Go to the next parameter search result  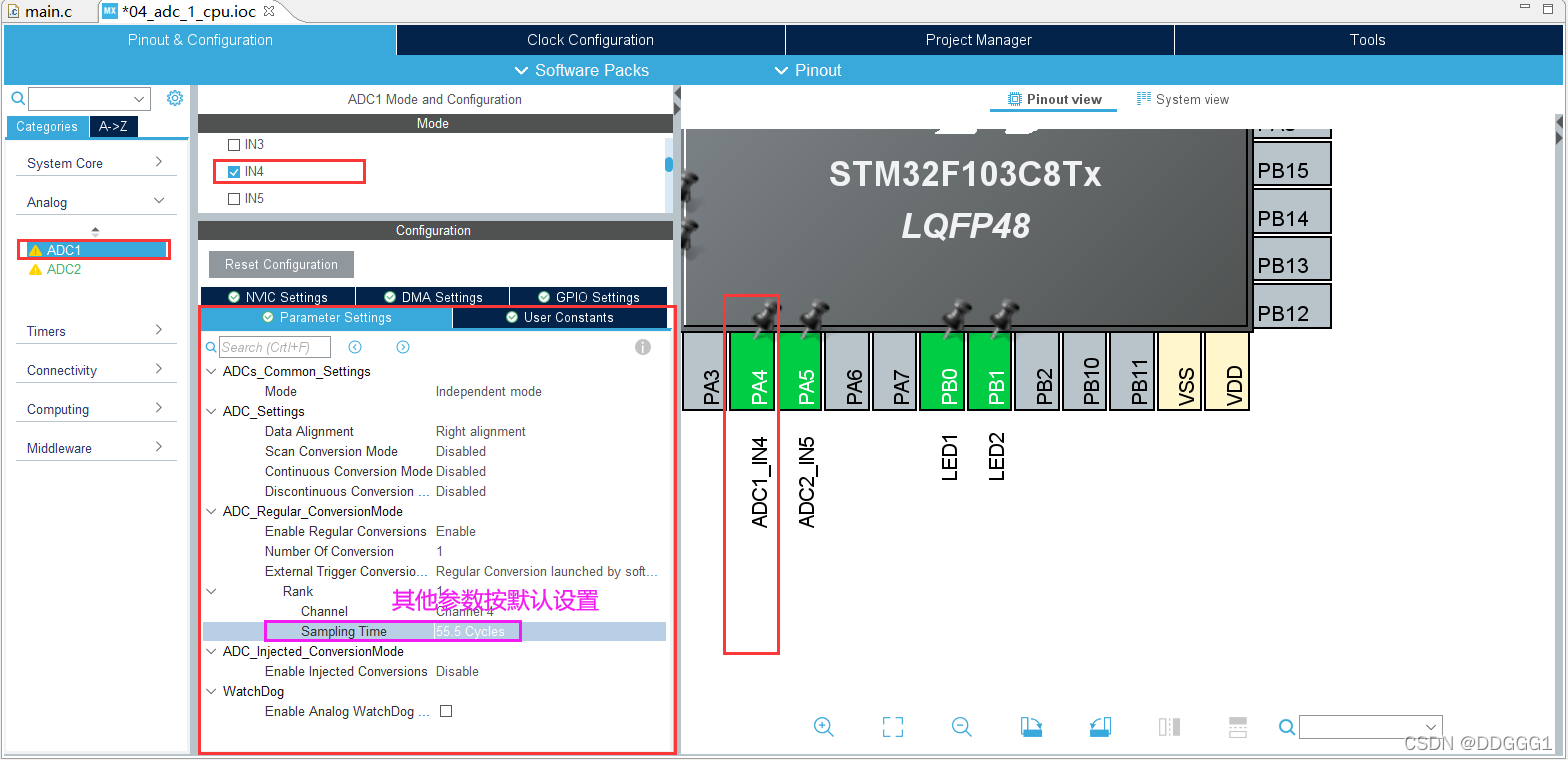403,347
